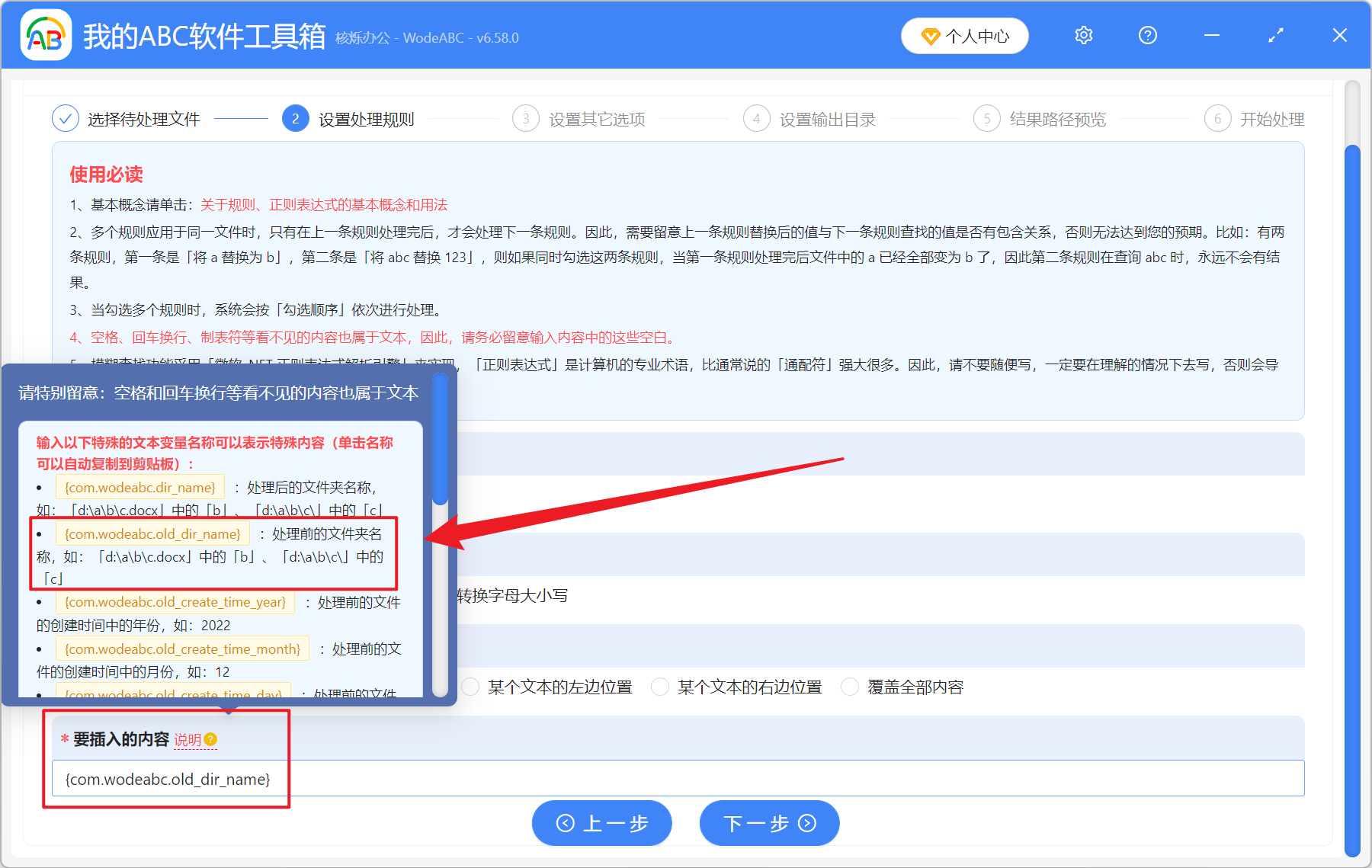Click the 说明 link under 要插入的内容
Screen dimensions: 1372x868
188,738
